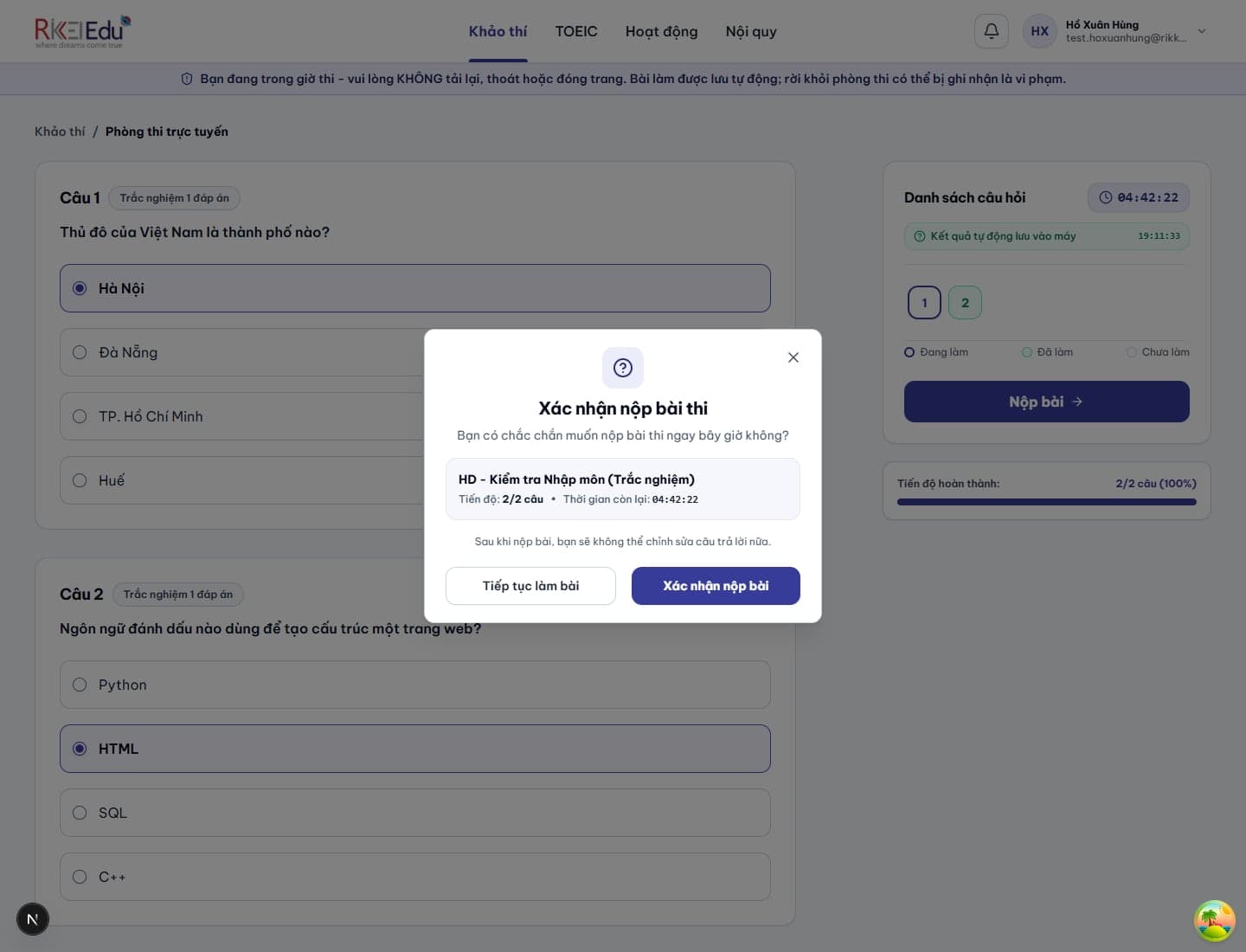
Task: Click the exam title 'HD - Kiểm tra Nhập môn'
Action: point(576,479)
